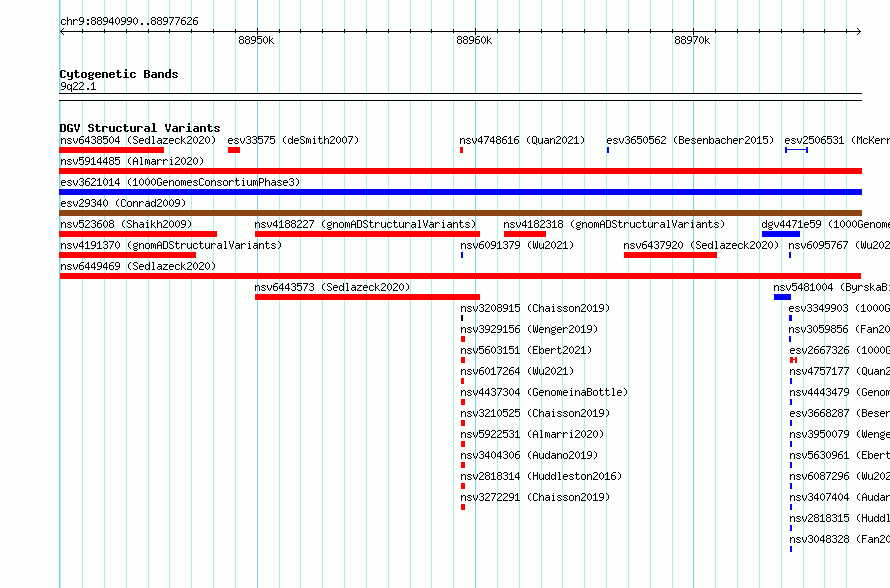Image resolution: width=890 pixels, height=588 pixels.
Task: Select the blue bar under dgv4471e59
Action: pos(781,234)
